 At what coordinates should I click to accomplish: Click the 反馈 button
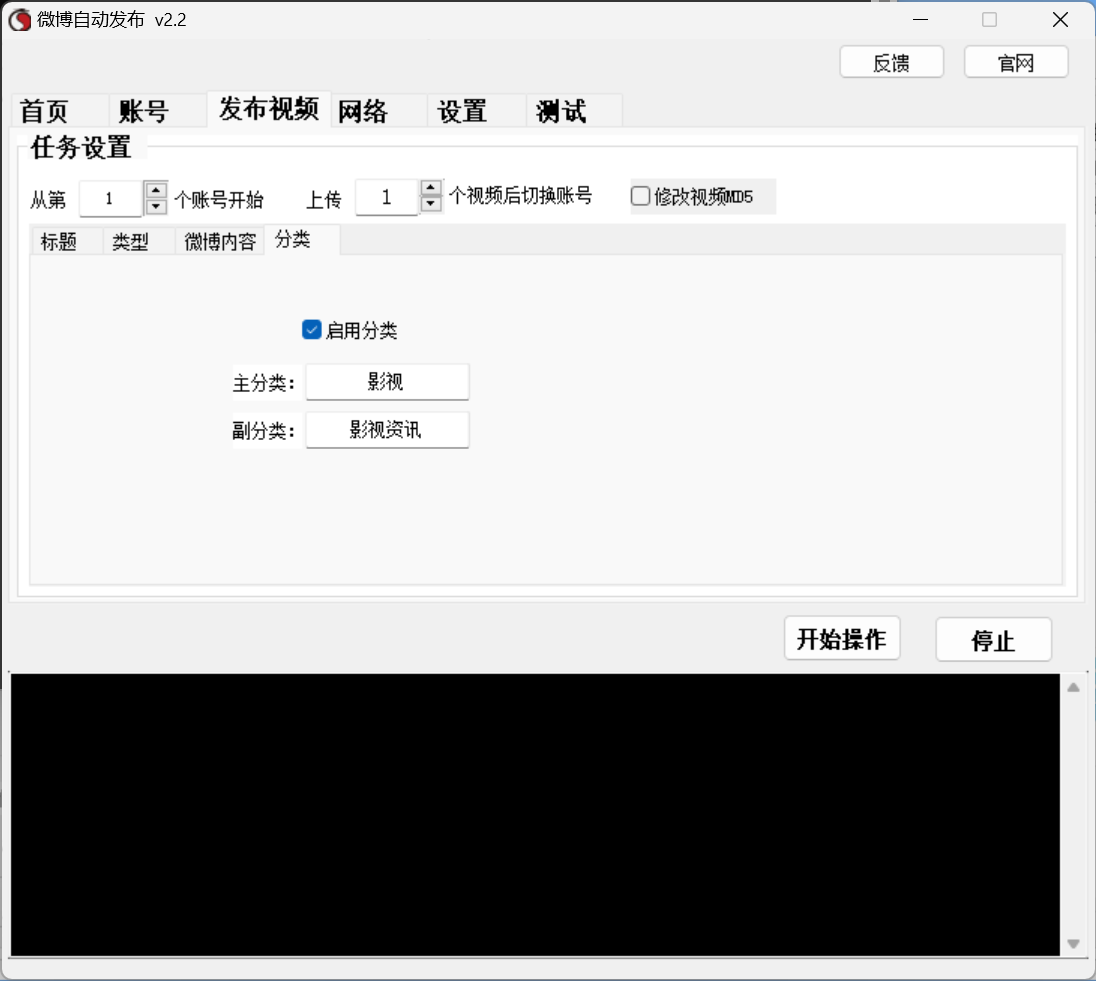(x=891, y=63)
